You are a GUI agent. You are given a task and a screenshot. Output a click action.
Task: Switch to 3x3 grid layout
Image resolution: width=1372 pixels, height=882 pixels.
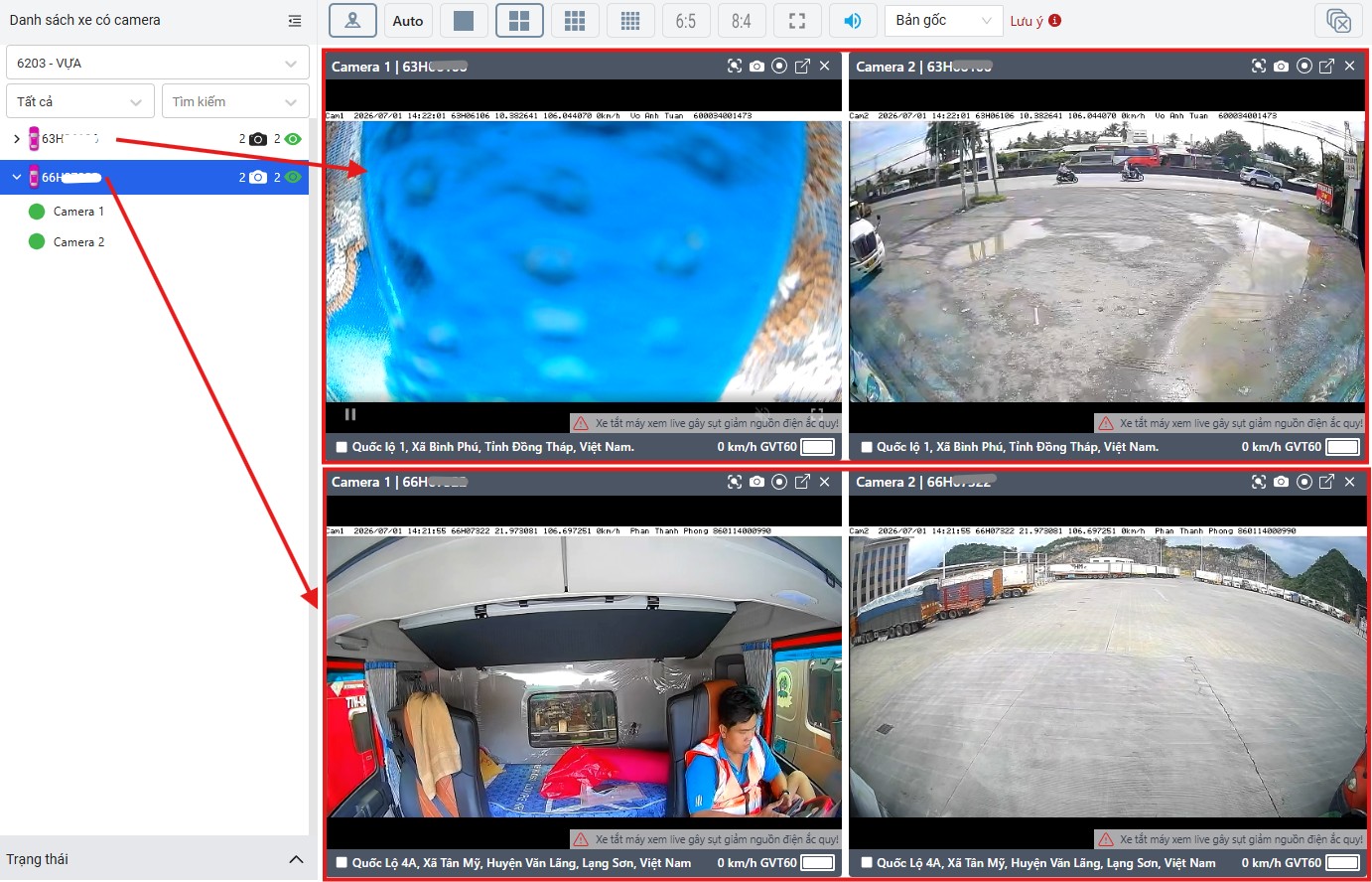(575, 21)
